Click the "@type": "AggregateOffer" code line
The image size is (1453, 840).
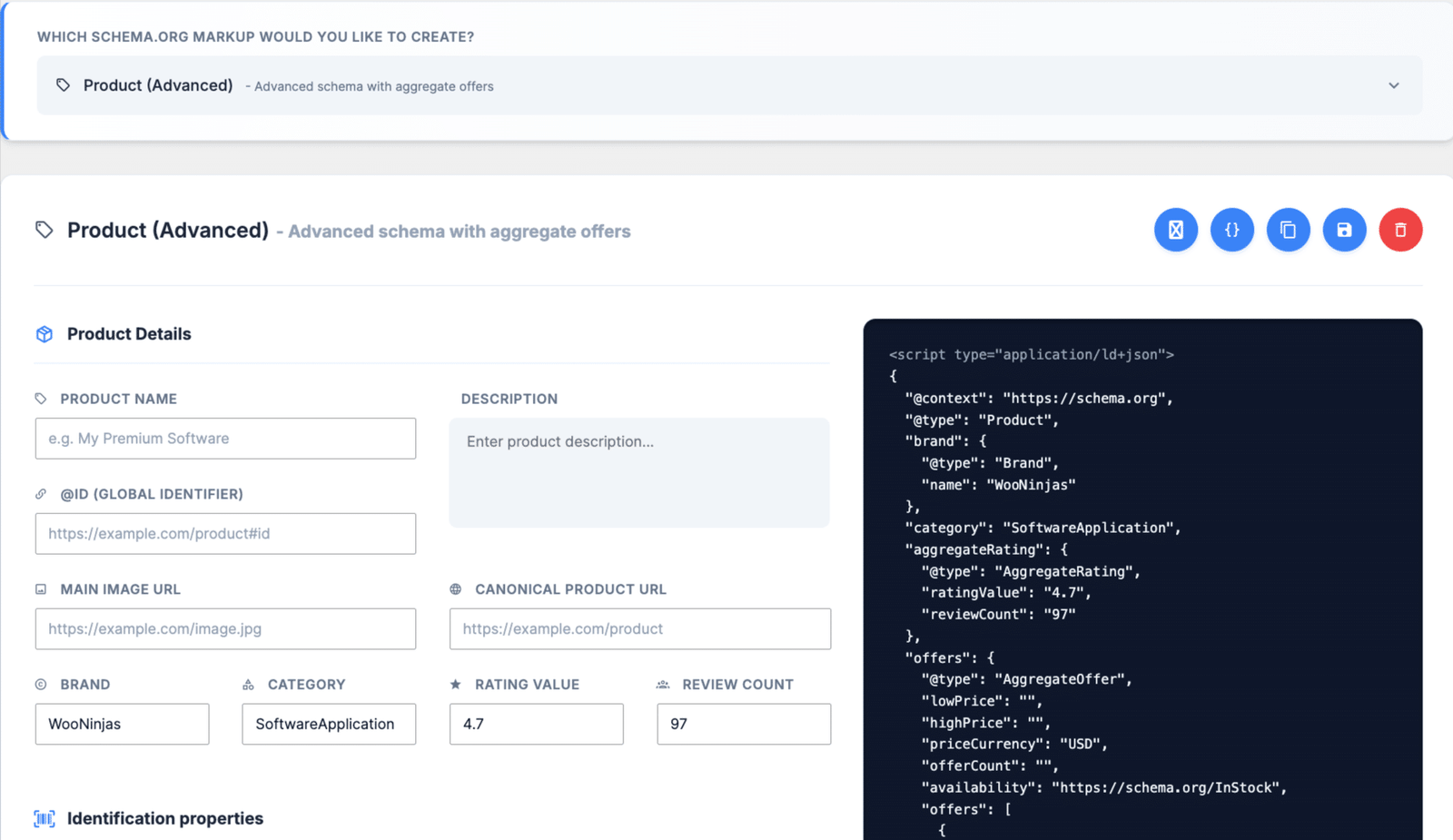pos(1027,679)
